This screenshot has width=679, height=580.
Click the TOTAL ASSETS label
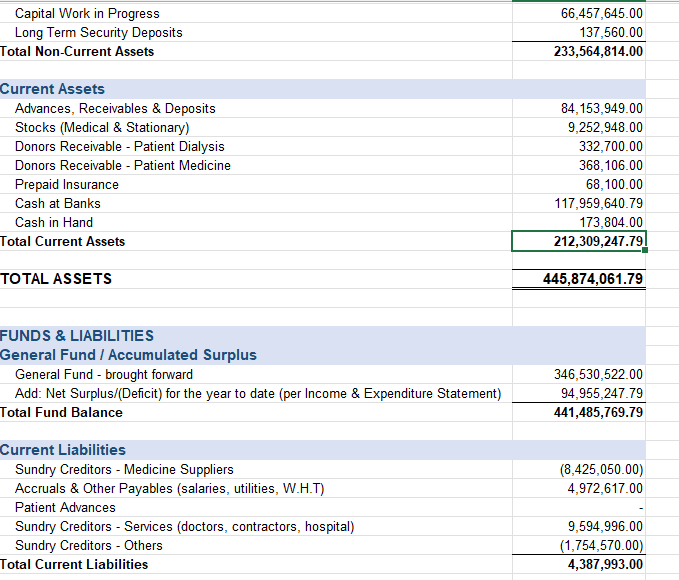(56, 279)
